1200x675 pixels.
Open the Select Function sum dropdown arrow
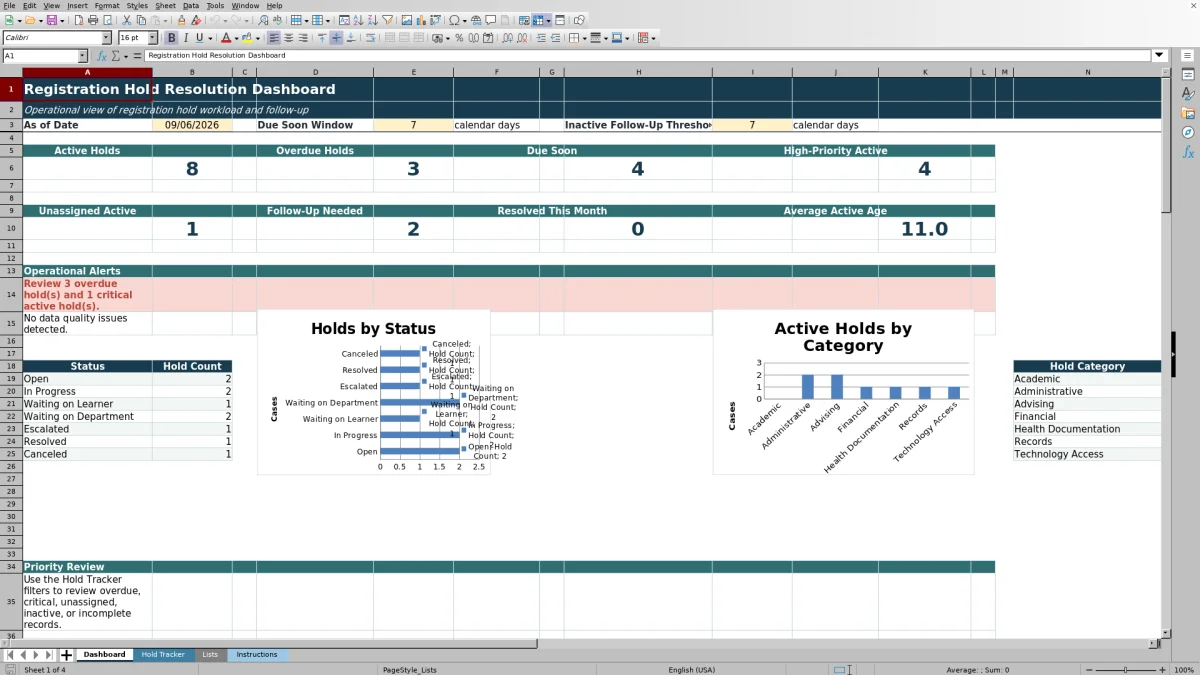click(x=127, y=56)
